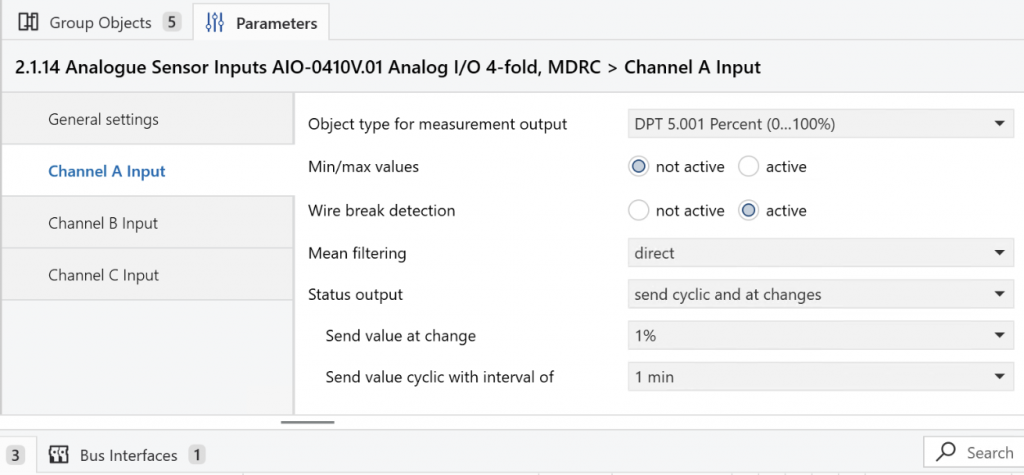Viewport: 1024px width, 475px height.
Task: Enable Wire break detection active option
Action: [x=748, y=211]
